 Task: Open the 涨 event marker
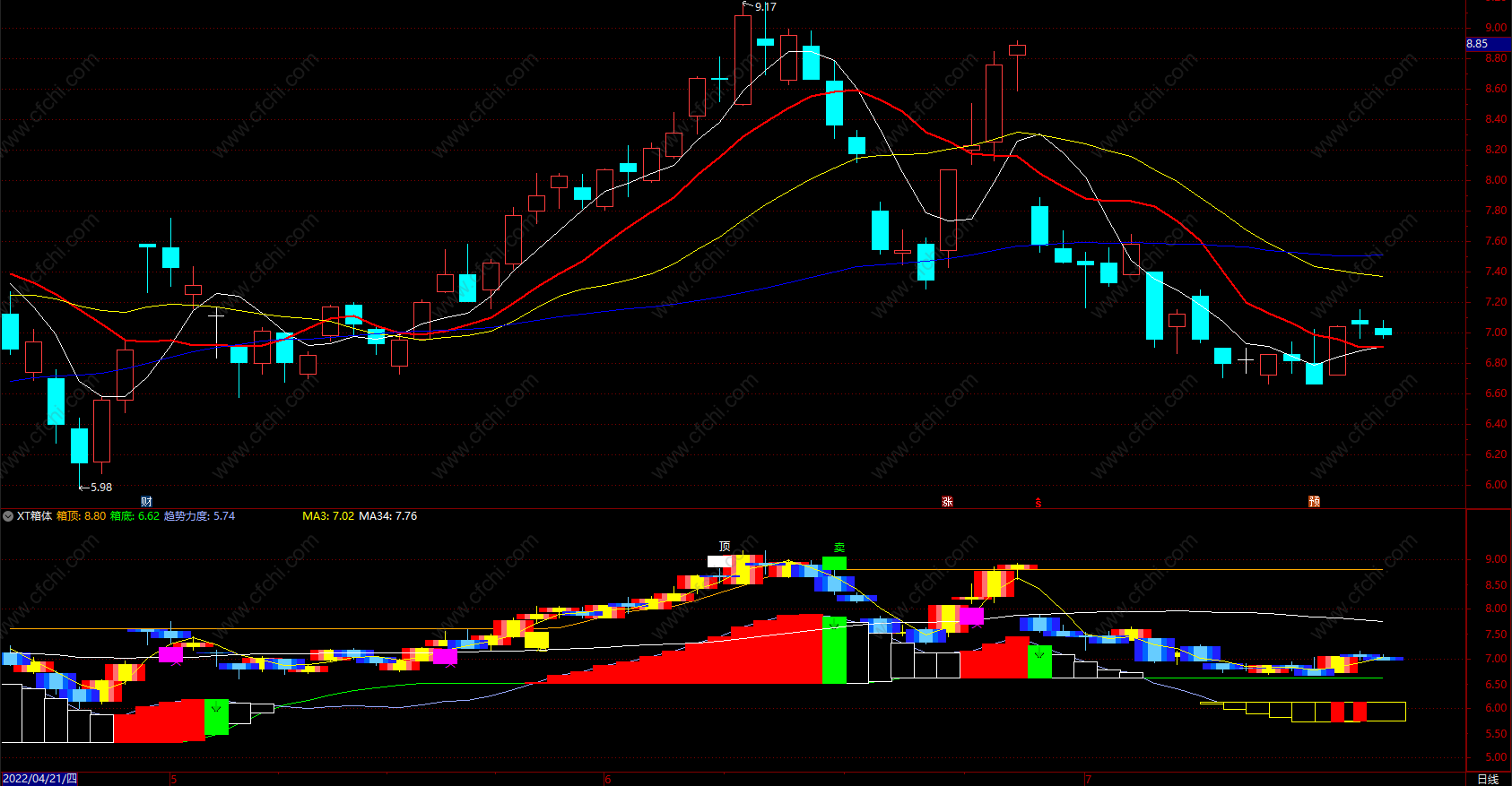tap(947, 502)
